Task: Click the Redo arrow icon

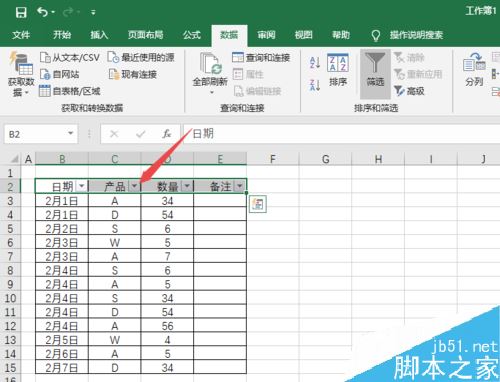Action: pos(68,12)
